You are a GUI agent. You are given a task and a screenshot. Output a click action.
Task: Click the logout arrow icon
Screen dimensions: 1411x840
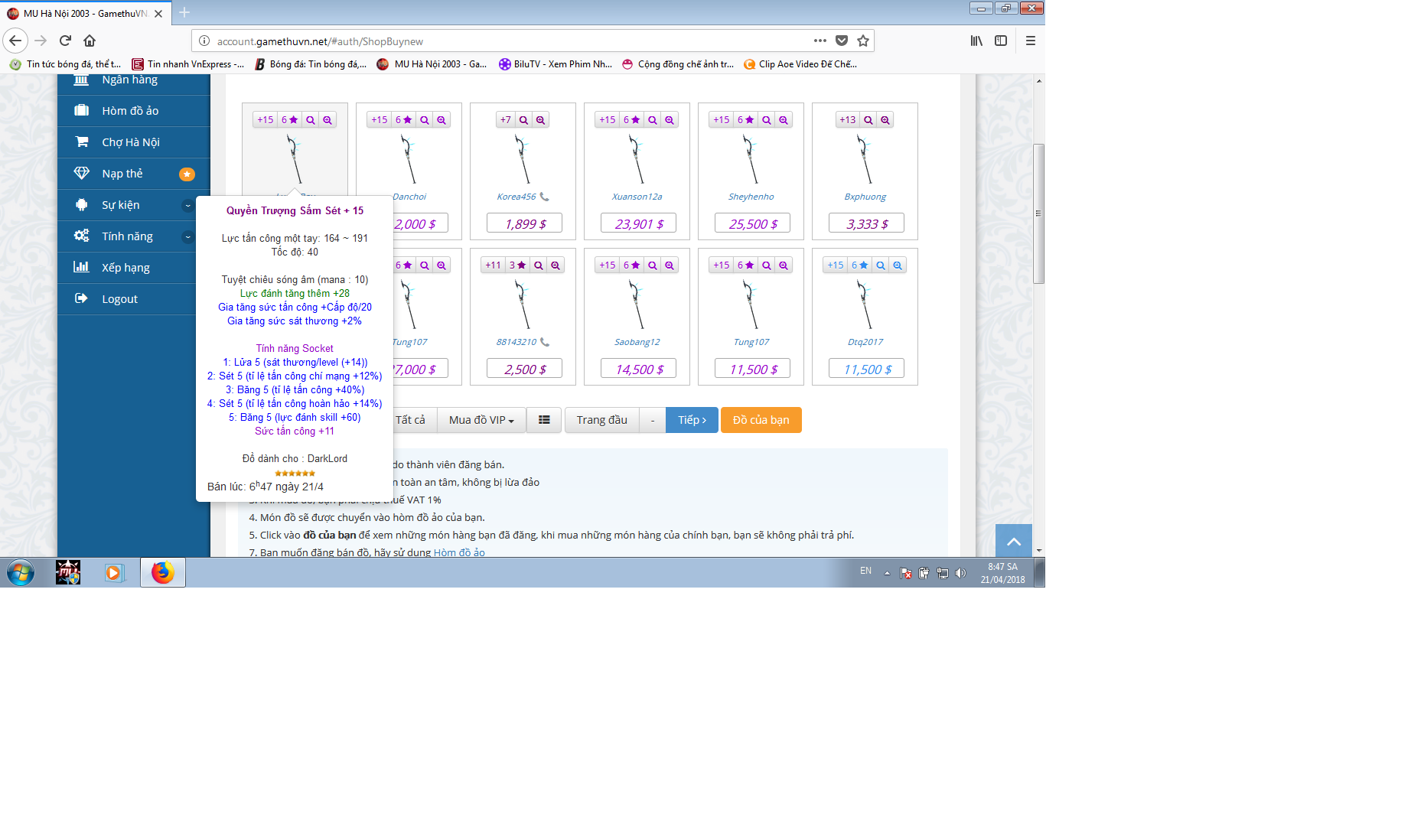(81, 298)
